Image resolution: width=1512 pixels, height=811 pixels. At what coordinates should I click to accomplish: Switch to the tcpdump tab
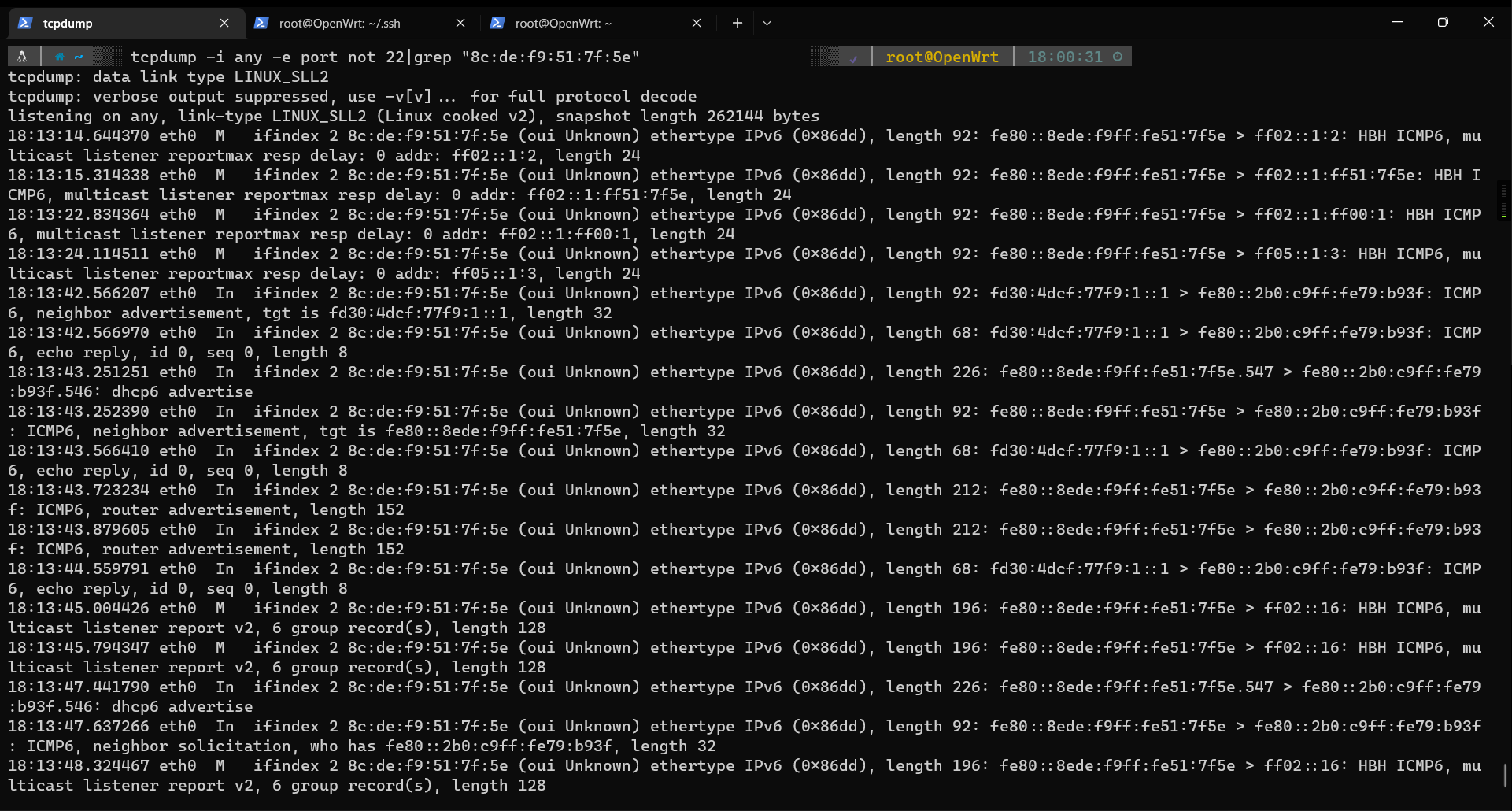[126, 24]
